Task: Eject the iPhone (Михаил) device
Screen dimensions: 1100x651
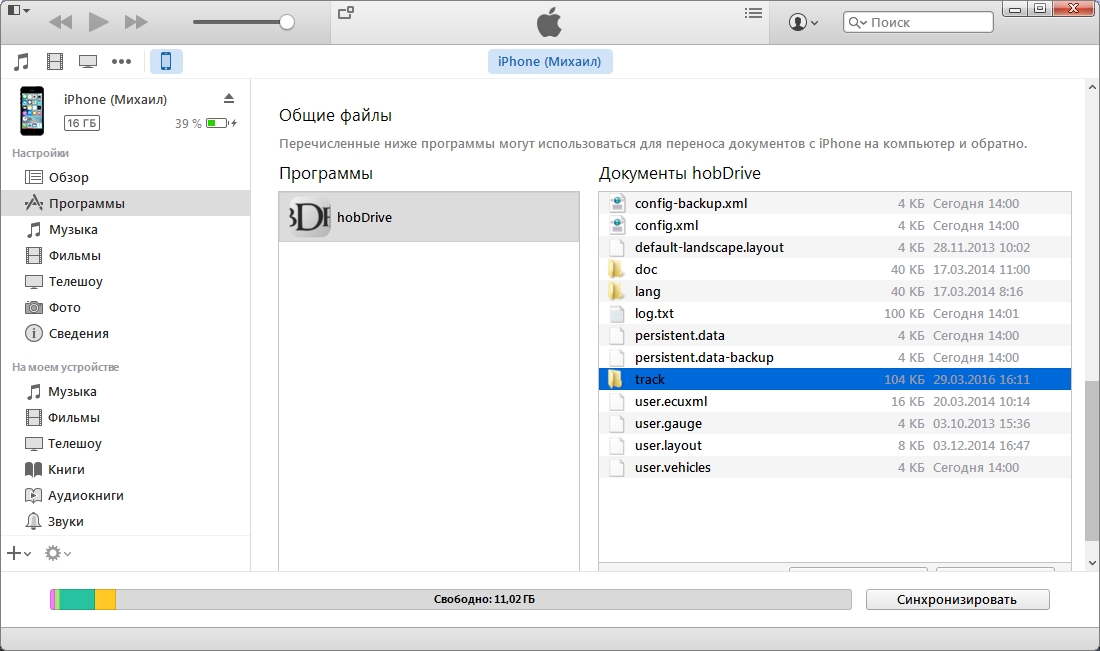Action: (229, 98)
